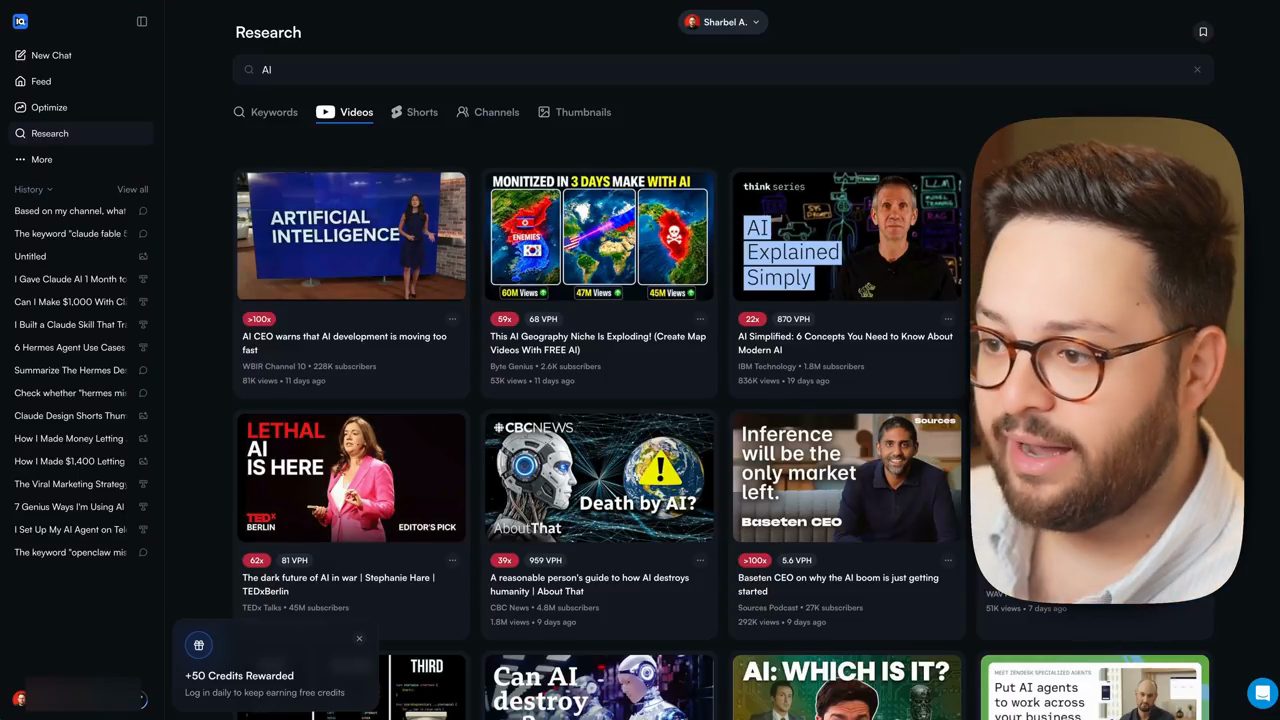Click the IQ logo icon

20,21
